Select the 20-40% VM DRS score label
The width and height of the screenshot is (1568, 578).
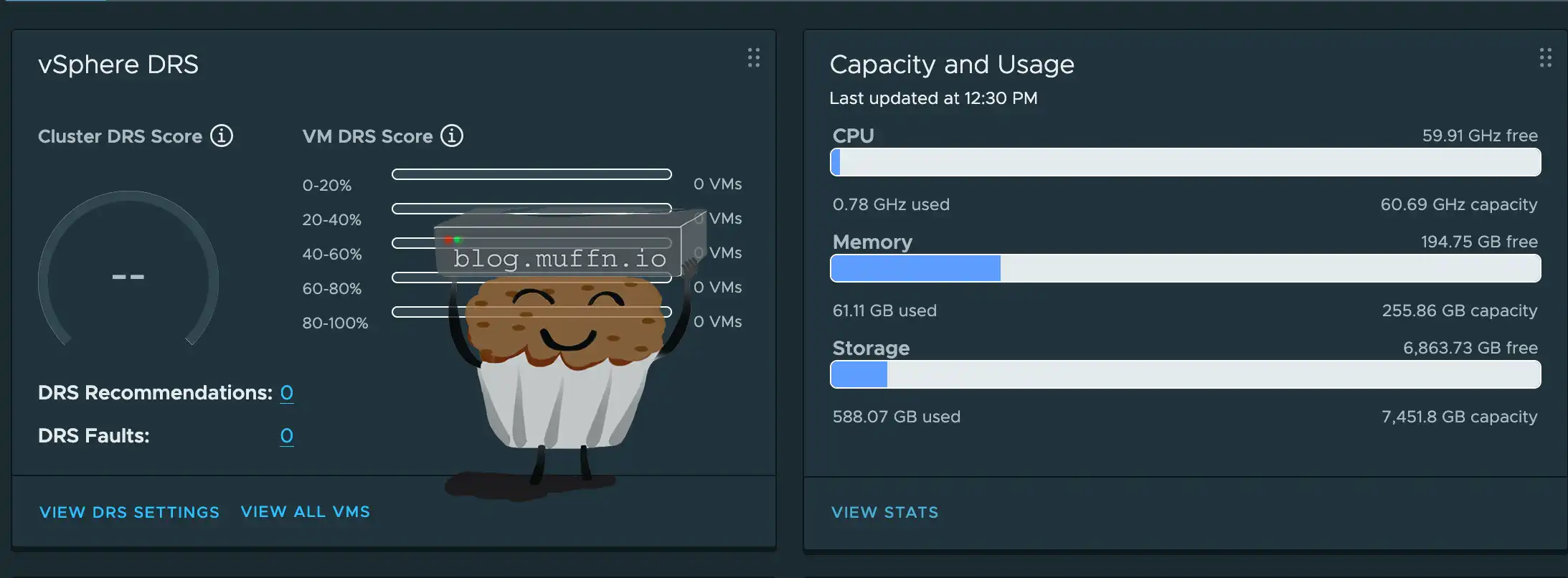(x=331, y=219)
